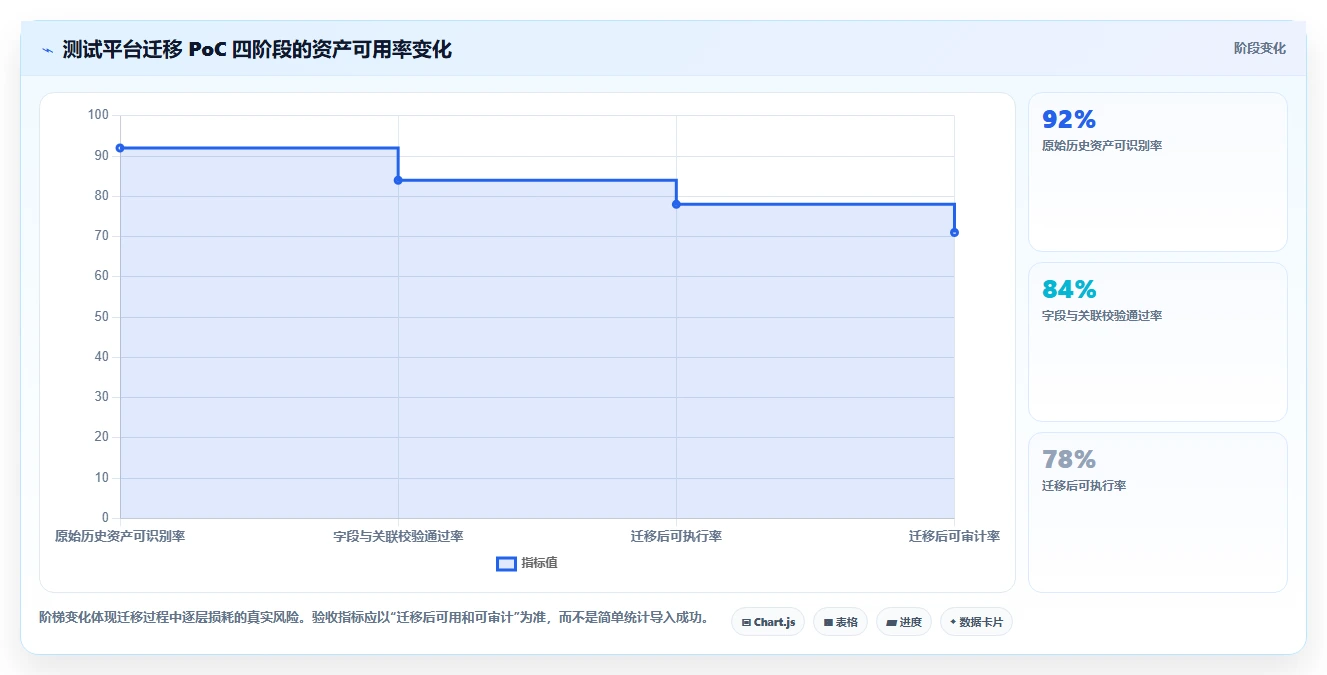
Task: Click the data point at value 78
Action: point(676,204)
